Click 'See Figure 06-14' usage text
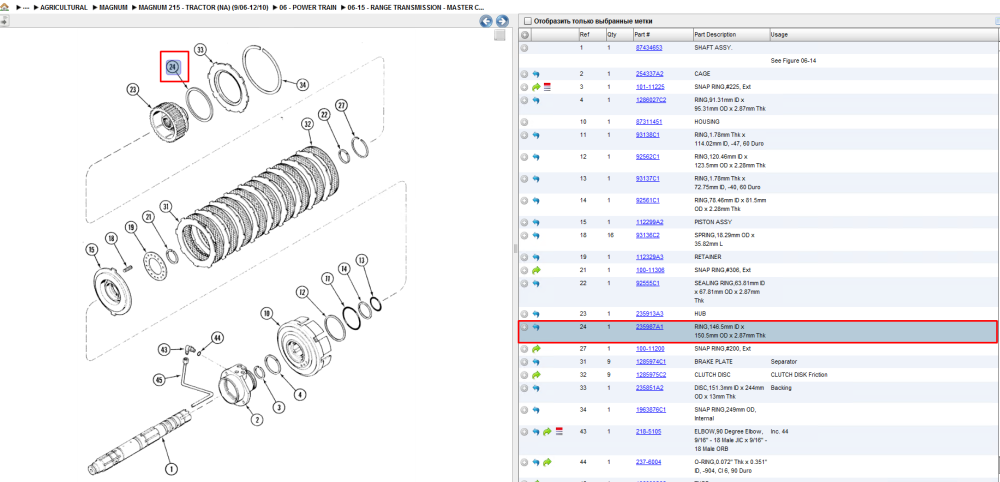Viewport: 1000px width, 482px height. [793, 61]
